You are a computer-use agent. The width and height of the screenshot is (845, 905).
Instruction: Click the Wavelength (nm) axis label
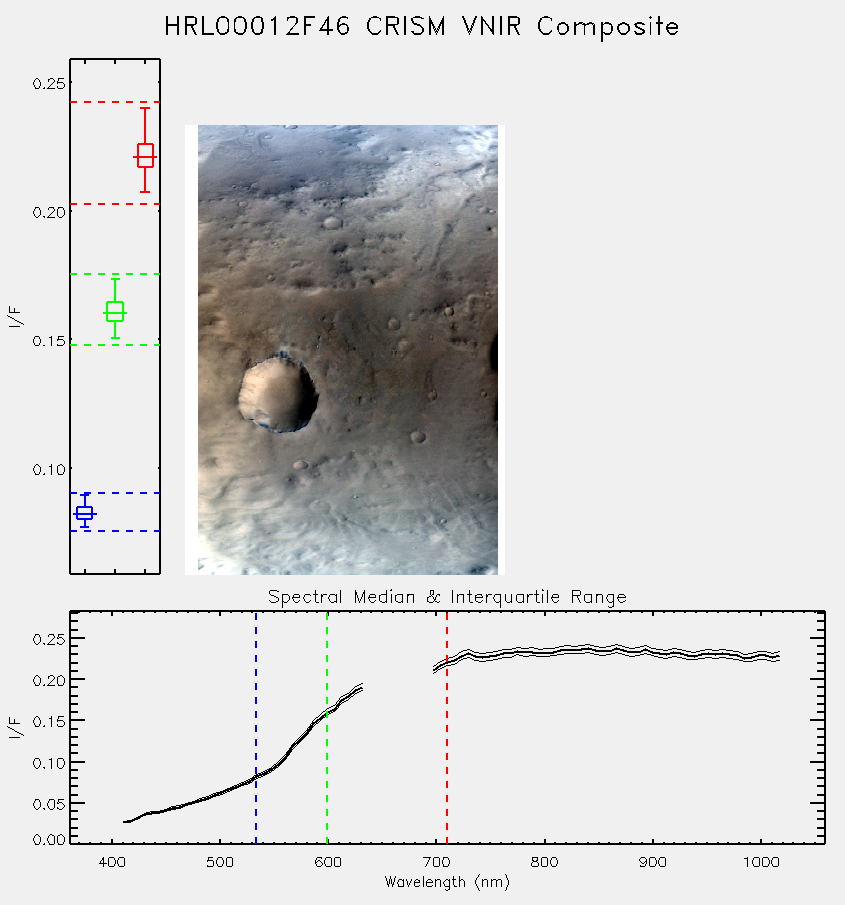[447, 882]
